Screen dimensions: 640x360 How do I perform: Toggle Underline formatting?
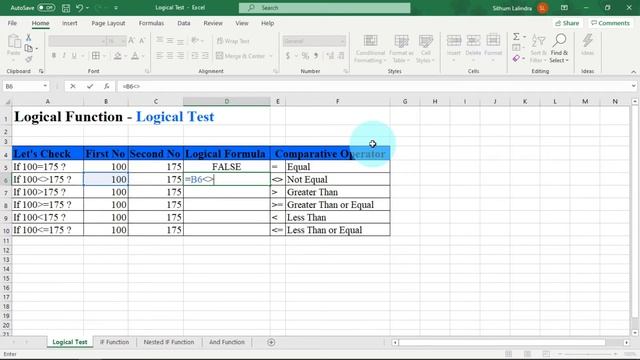pyautogui.click(x=74, y=56)
